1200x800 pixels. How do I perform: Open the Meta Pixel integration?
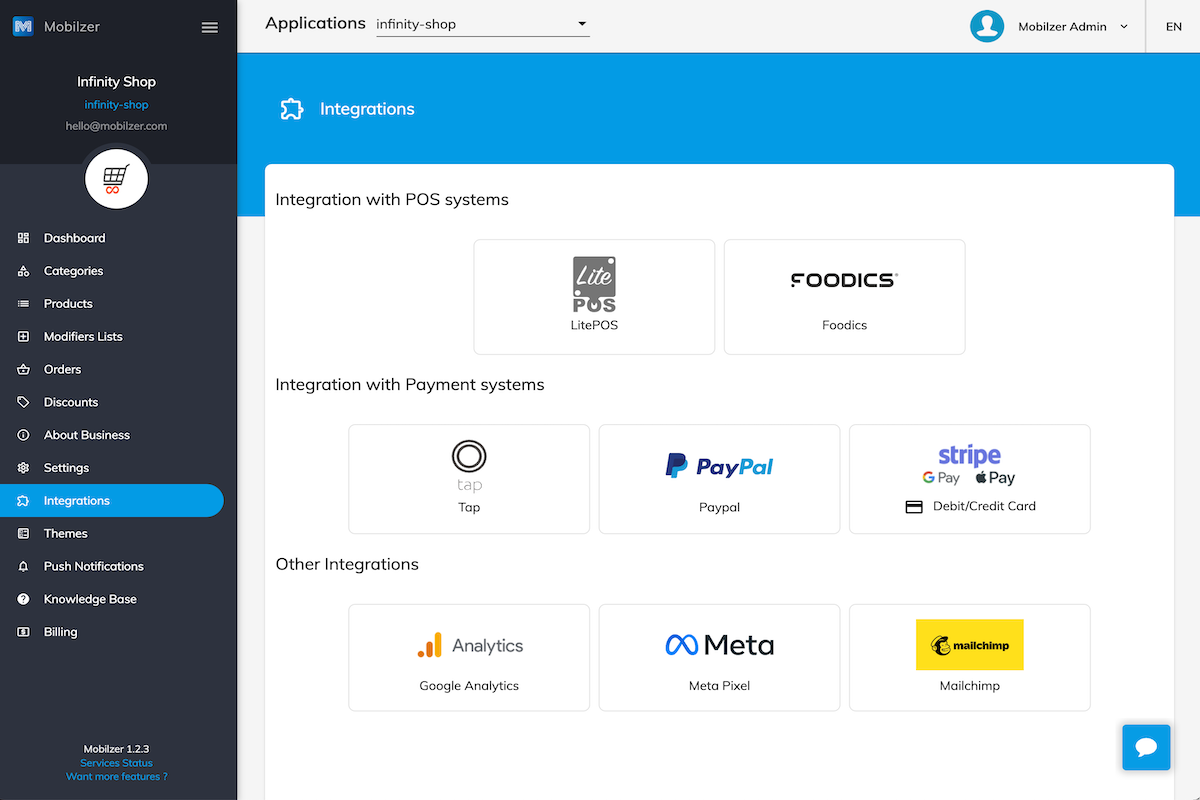pos(719,658)
